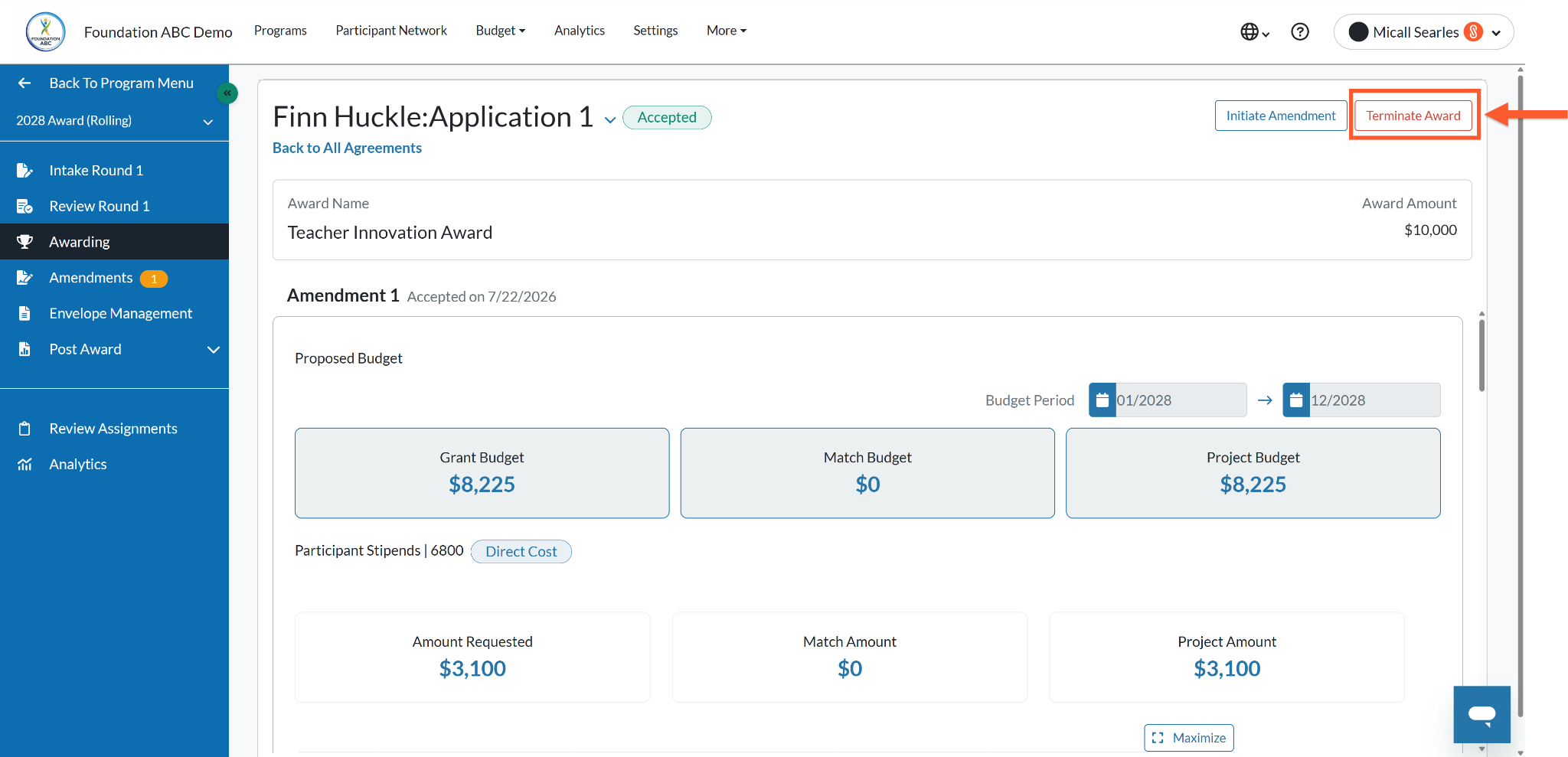
Task: Click the Direct Cost tag
Action: [x=521, y=551]
